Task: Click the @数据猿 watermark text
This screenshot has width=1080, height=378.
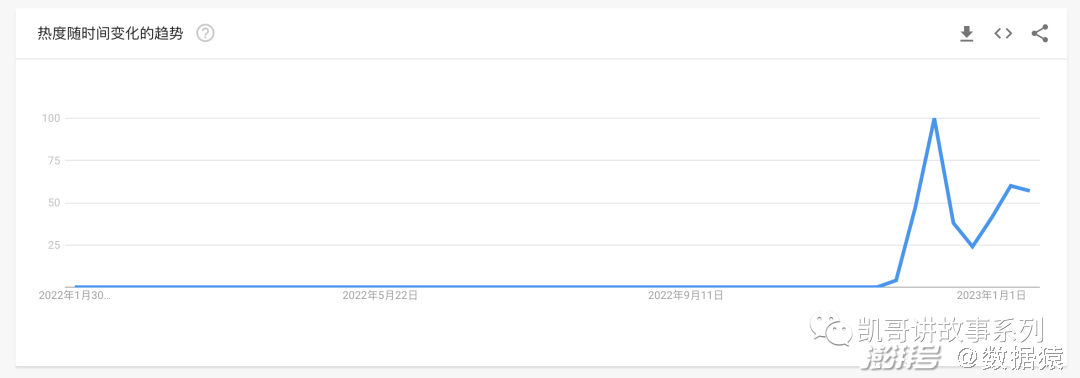Action: coord(1010,357)
